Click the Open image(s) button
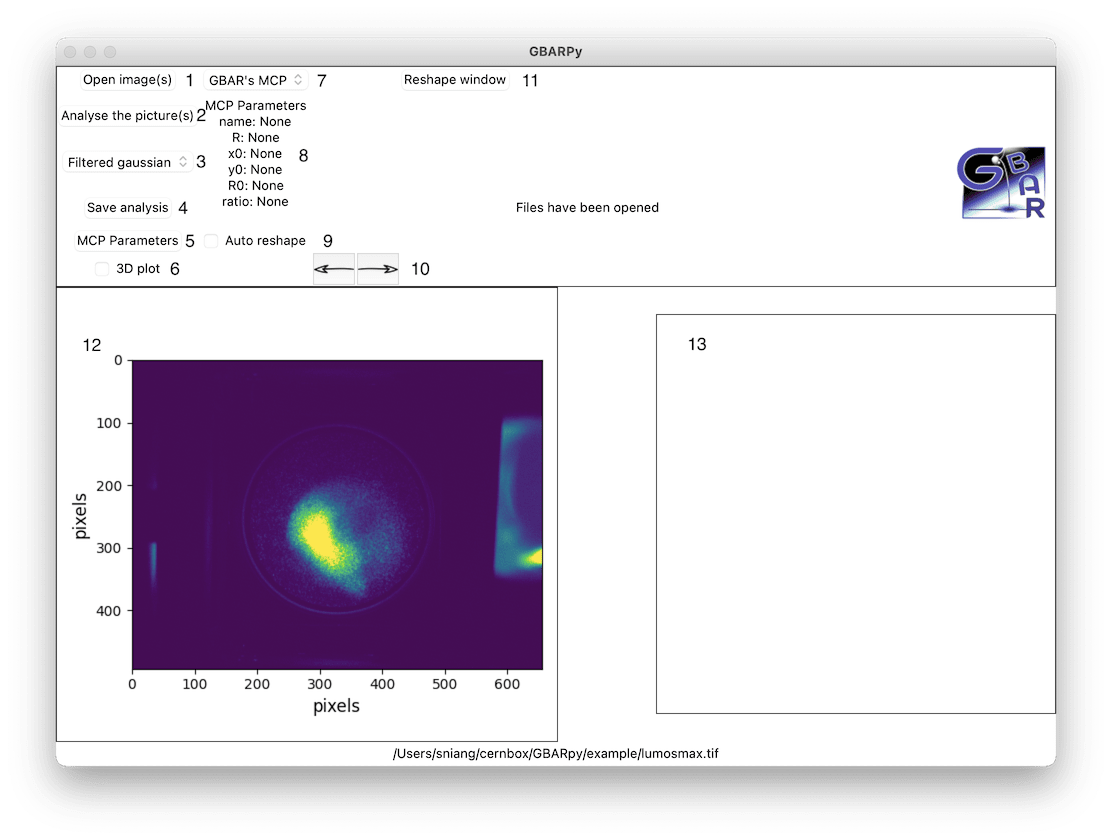The image size is (1112, 840). pos(127,80)
